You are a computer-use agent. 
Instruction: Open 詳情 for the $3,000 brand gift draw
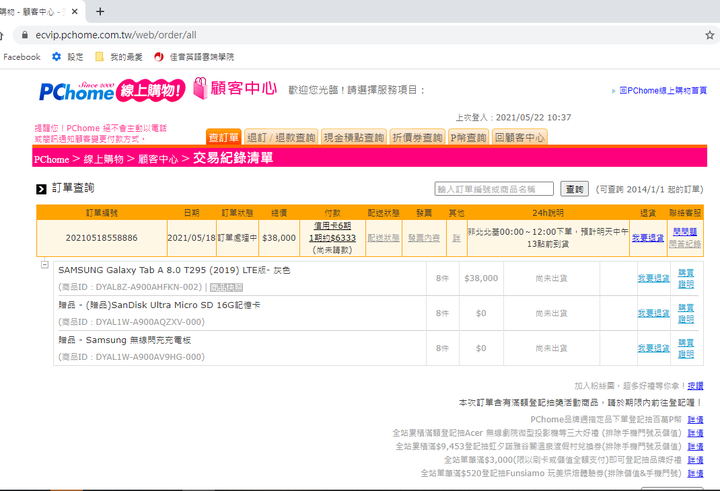pos(695,460)
